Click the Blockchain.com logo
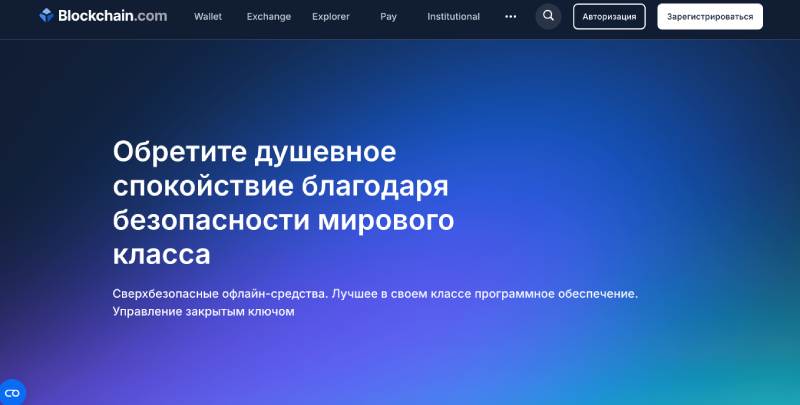 tap(103, 16)
